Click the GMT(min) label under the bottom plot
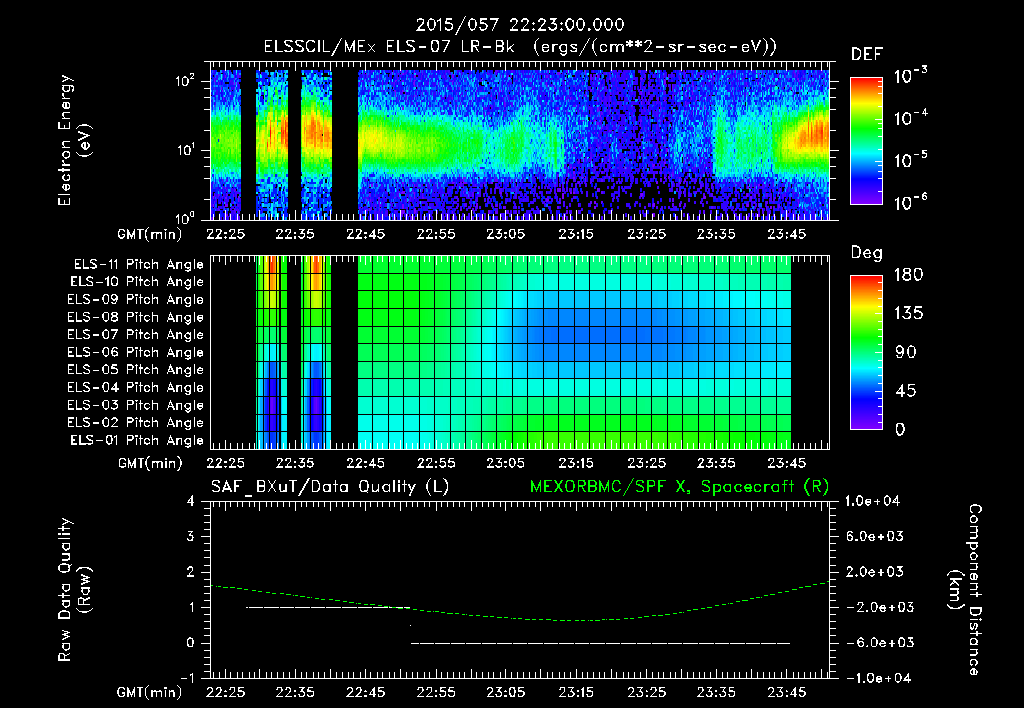This screenshot has width=1024, height=708. click(150, 692)
